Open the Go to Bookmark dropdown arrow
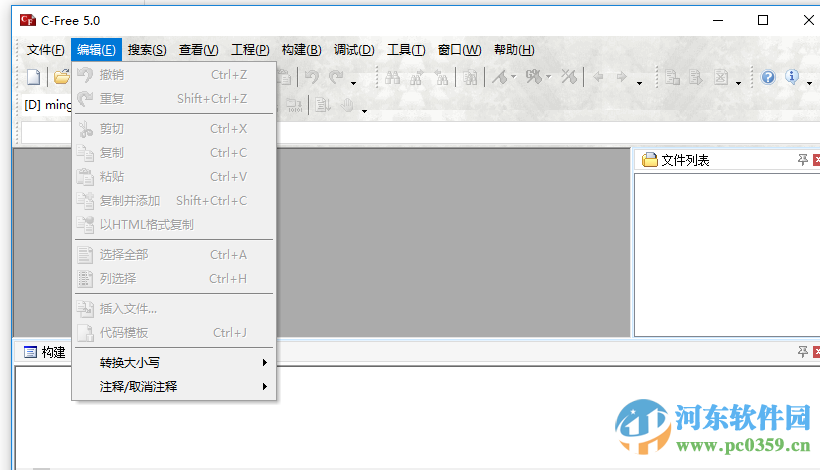The width and height of the screenshot is (820, 470). tap(548, 77)
